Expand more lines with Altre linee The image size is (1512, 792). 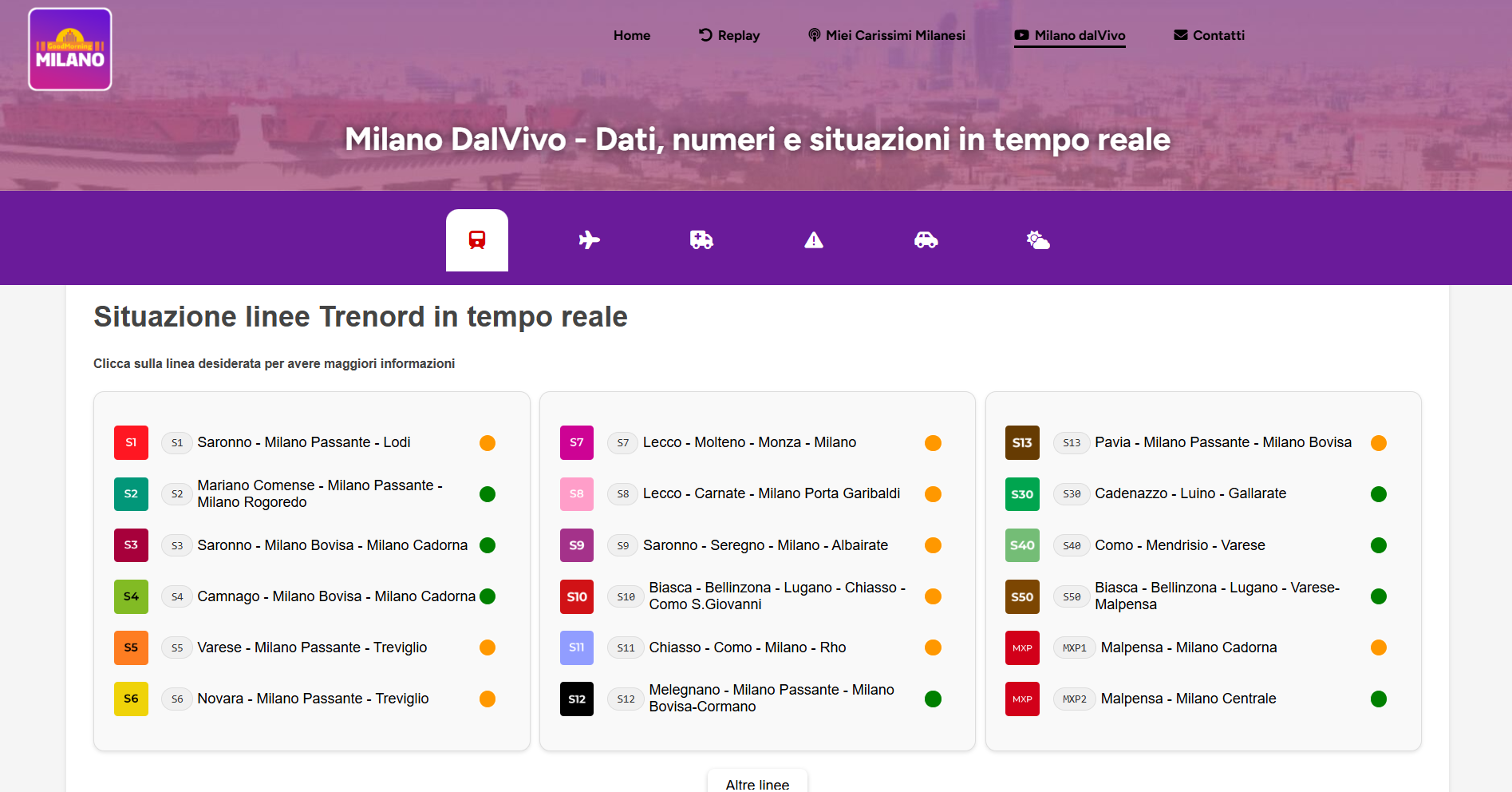(756, 783)
